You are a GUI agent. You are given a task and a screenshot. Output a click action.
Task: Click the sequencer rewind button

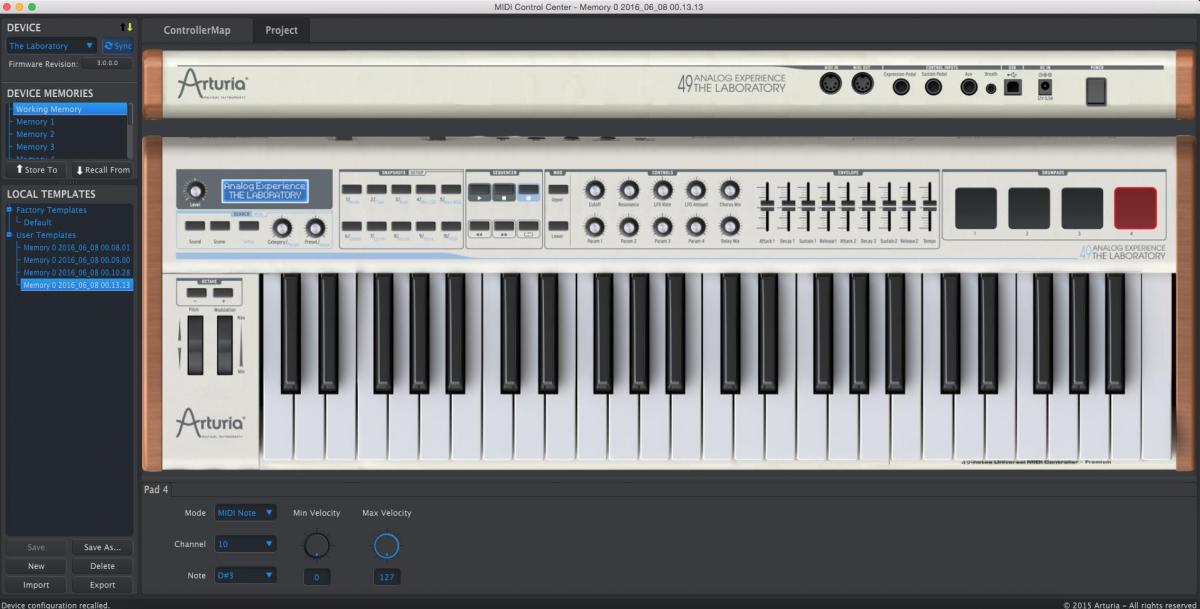pos(479,228)
